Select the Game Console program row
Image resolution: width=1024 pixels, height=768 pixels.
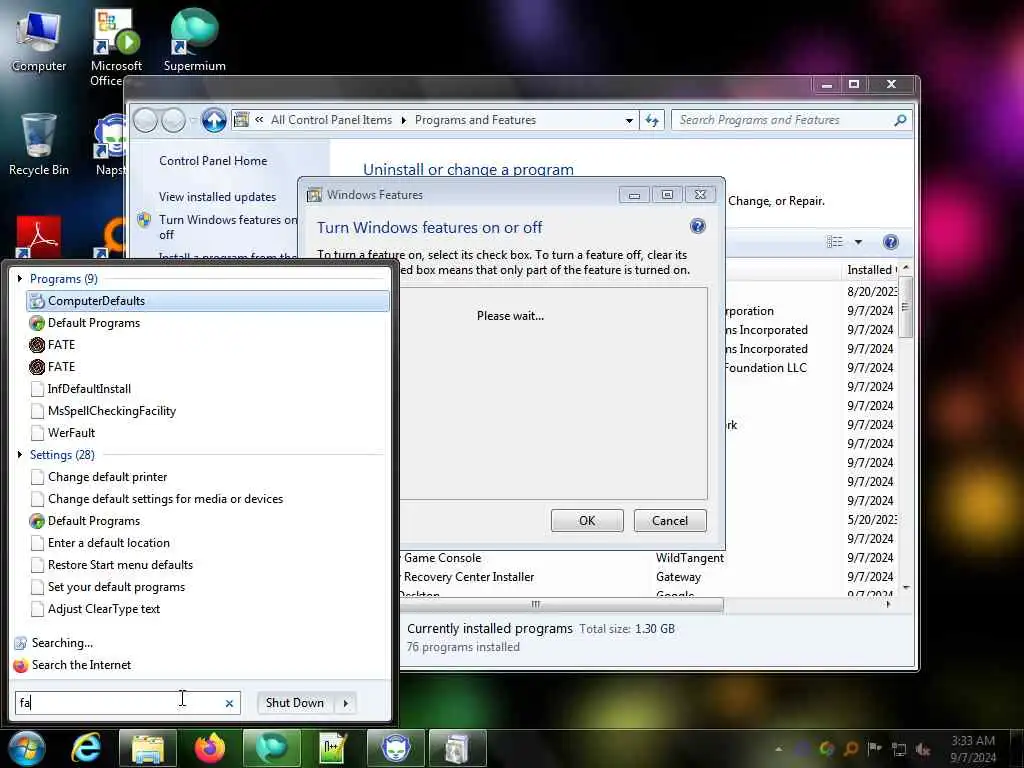click(x=647, y=558)
